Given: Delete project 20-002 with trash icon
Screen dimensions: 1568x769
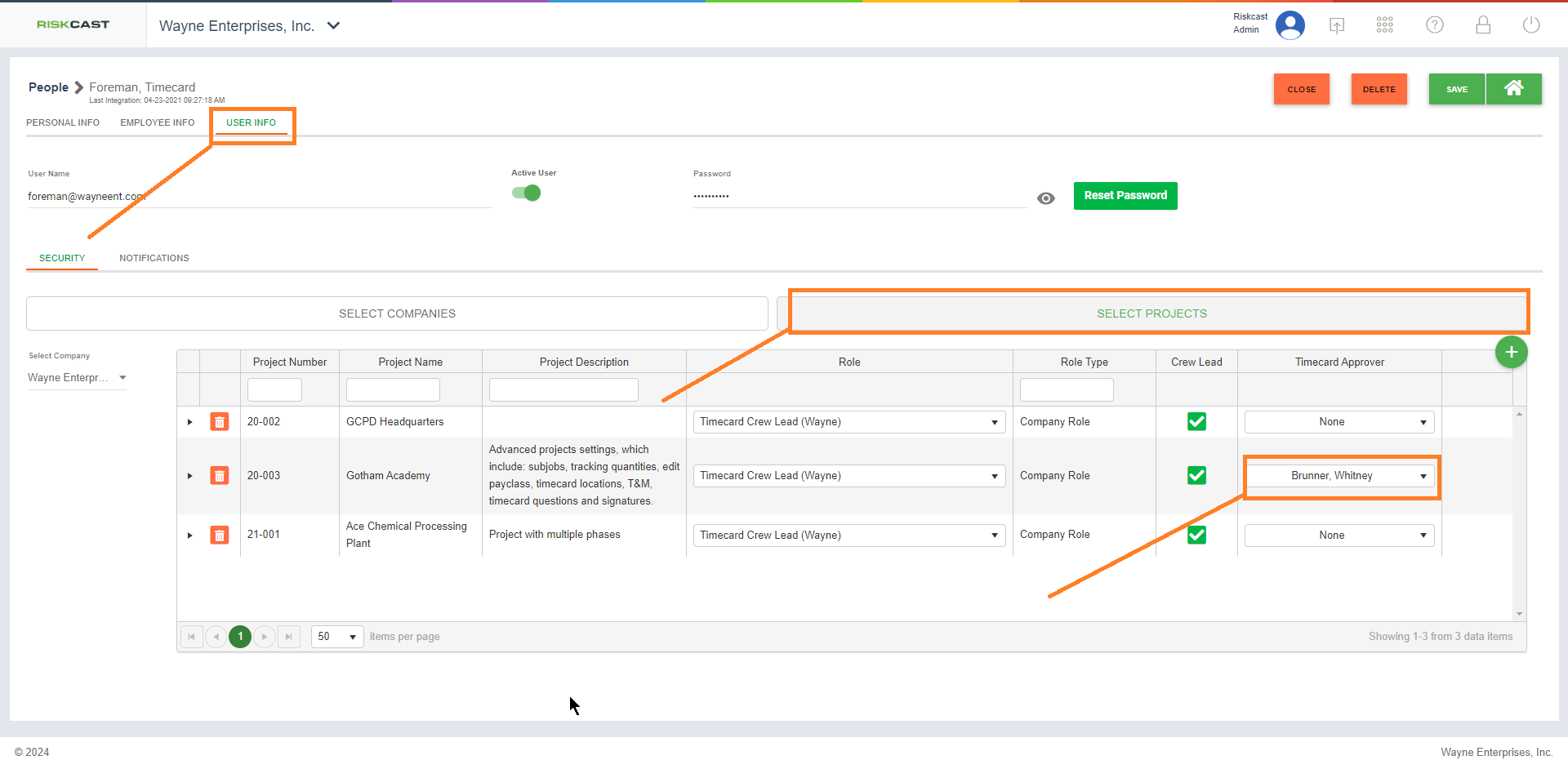Looking at the screenshot, I should (220, 422).
